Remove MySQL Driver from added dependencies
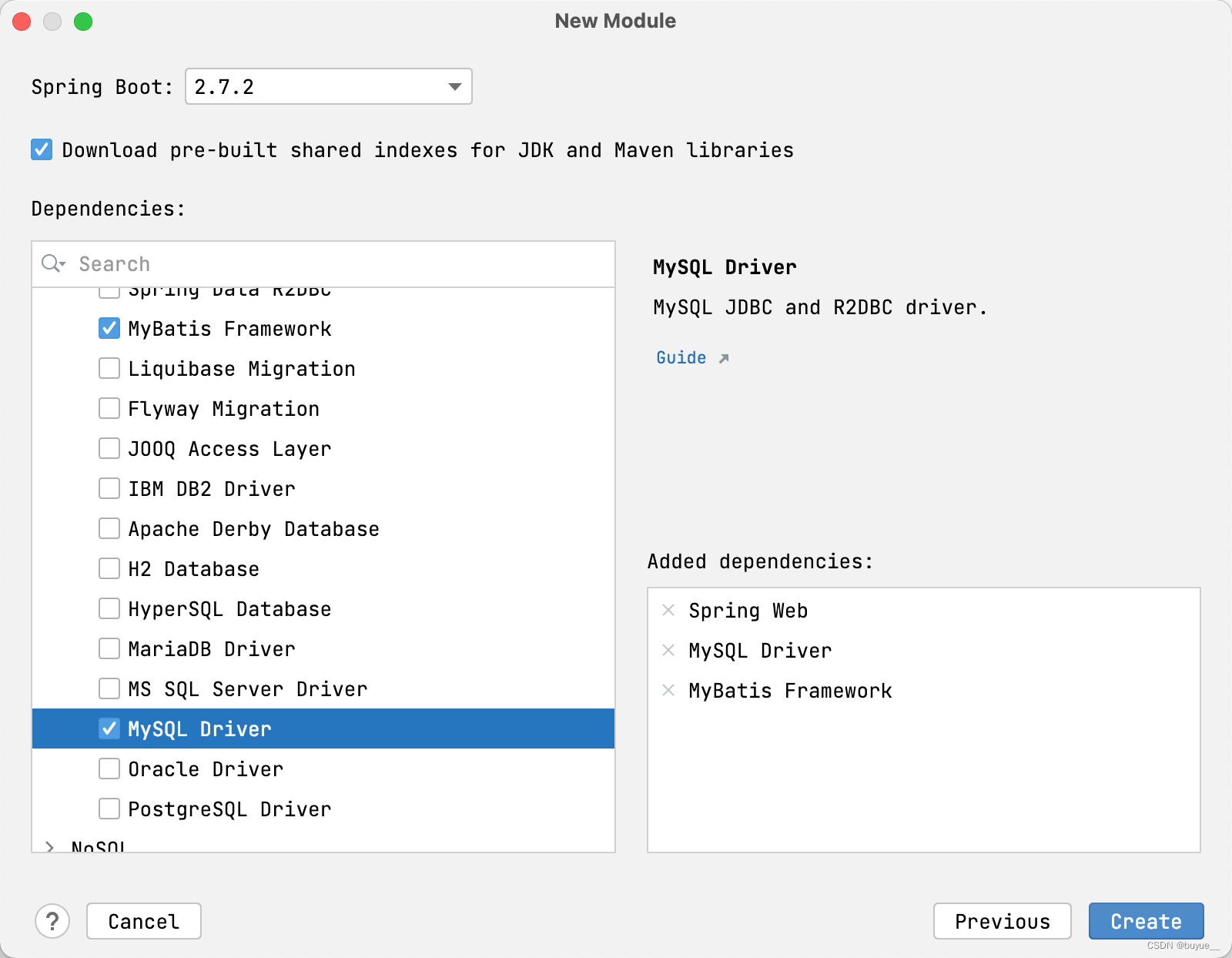 (x=667, y=650)
